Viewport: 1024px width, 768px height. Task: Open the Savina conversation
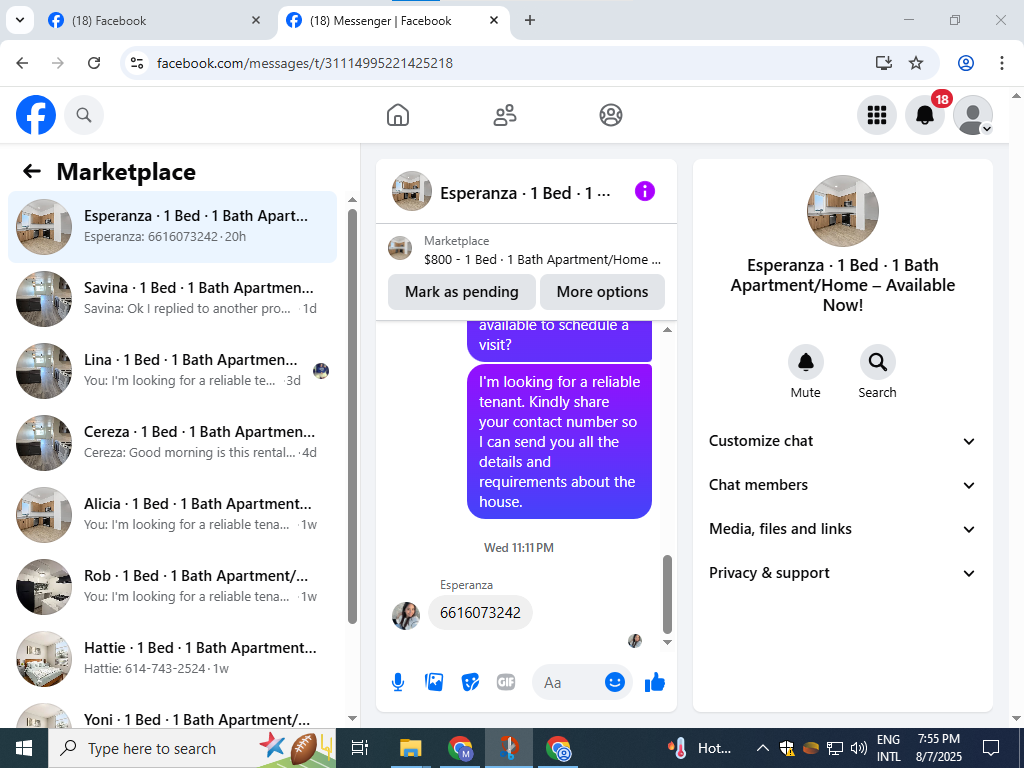tap(172, 298)
